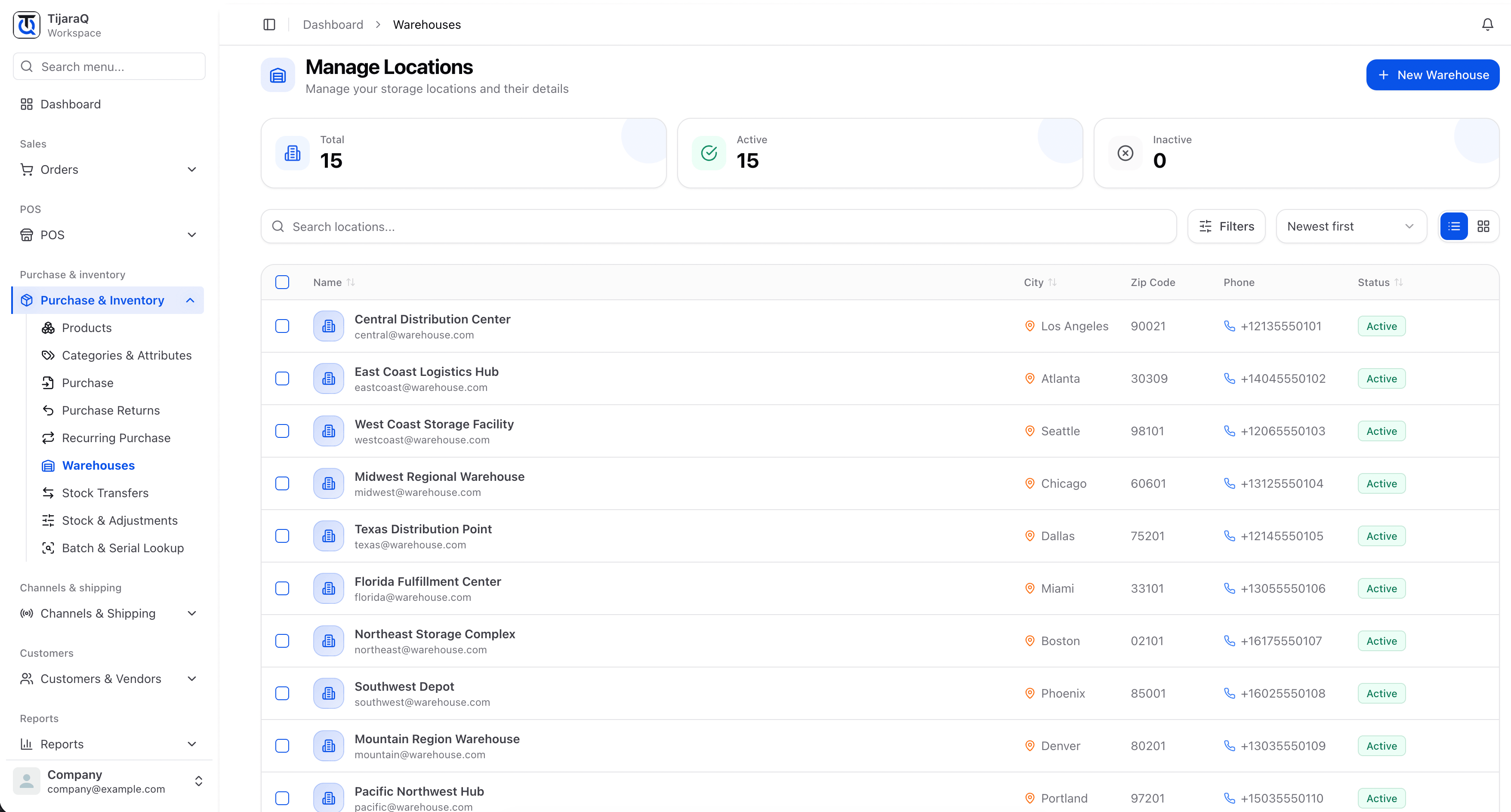Go to Stock Transfers page
The height and width of the screenshot is (812, 1511).
tap(105, 493)
